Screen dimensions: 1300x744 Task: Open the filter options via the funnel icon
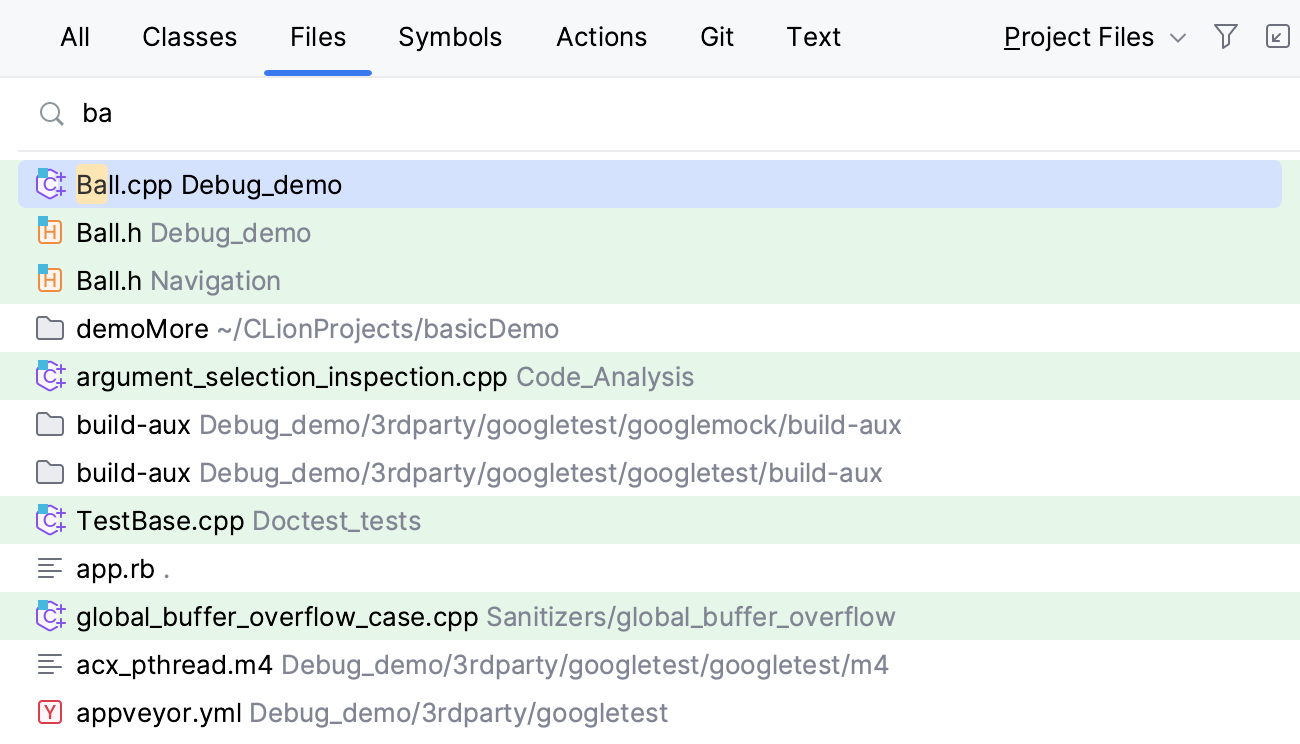tap(1226, 36)
